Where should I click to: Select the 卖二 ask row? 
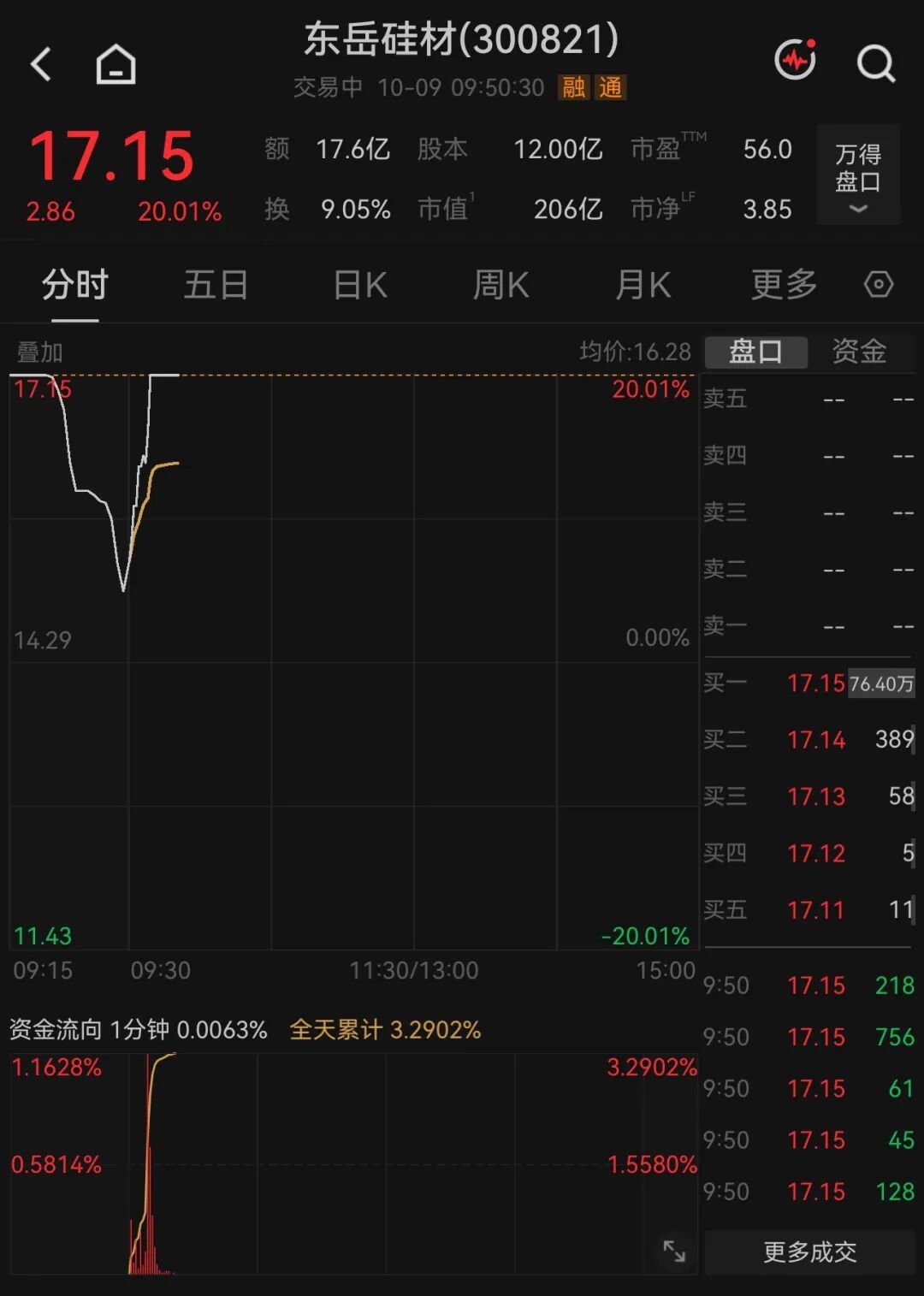[809, 569]
